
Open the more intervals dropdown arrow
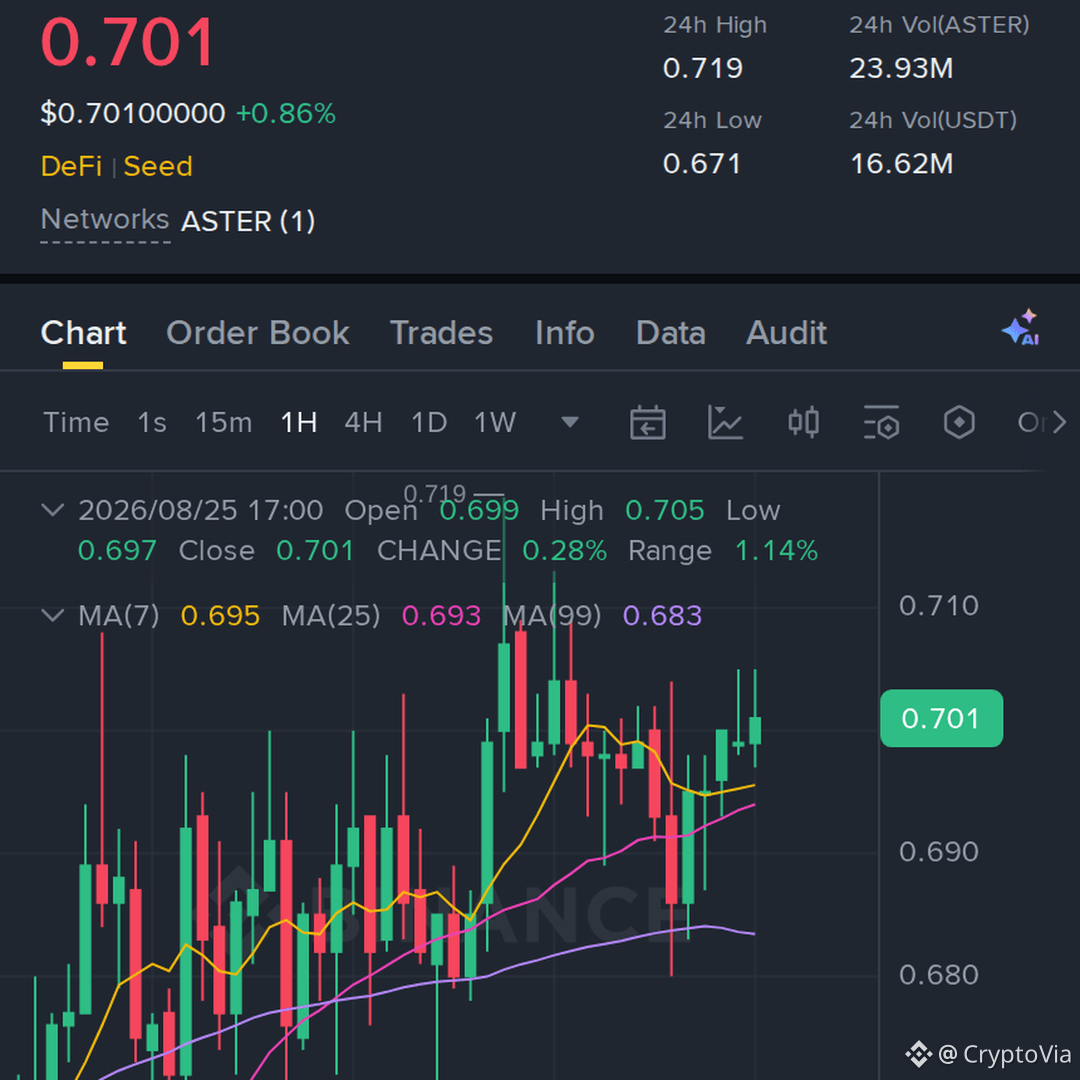[570, 422]
